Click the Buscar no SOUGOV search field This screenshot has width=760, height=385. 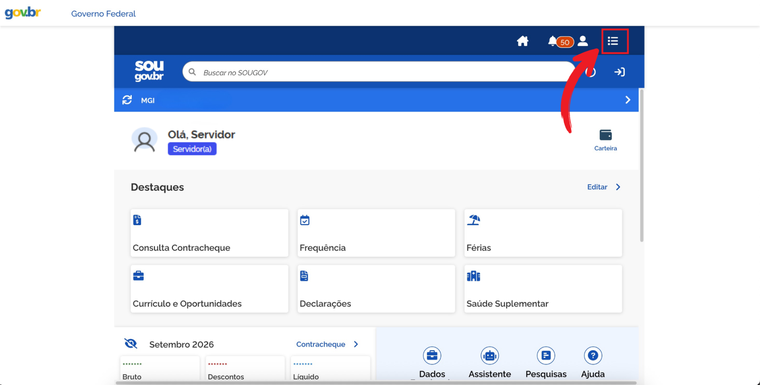click(x=378, y=72)
